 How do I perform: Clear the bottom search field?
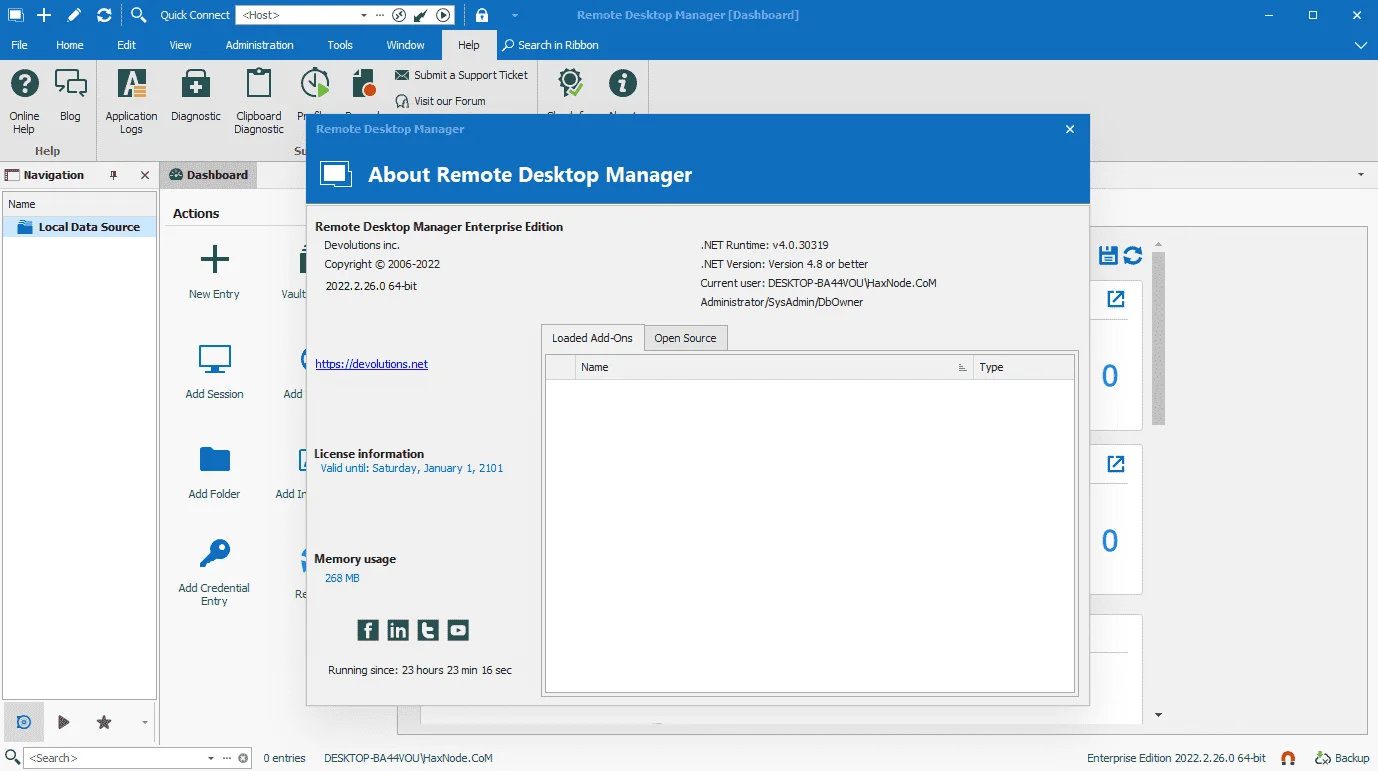(242, 758)
